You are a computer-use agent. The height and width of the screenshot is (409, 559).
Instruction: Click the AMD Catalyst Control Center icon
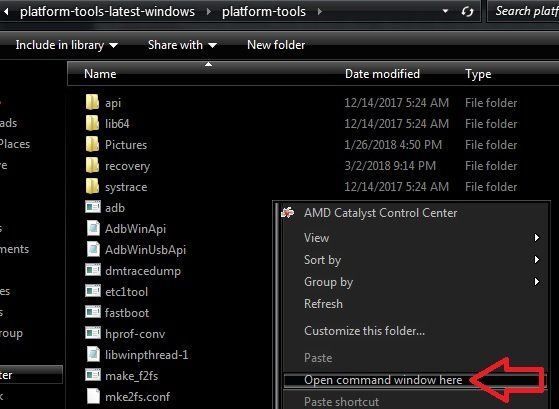click(288, 213)
